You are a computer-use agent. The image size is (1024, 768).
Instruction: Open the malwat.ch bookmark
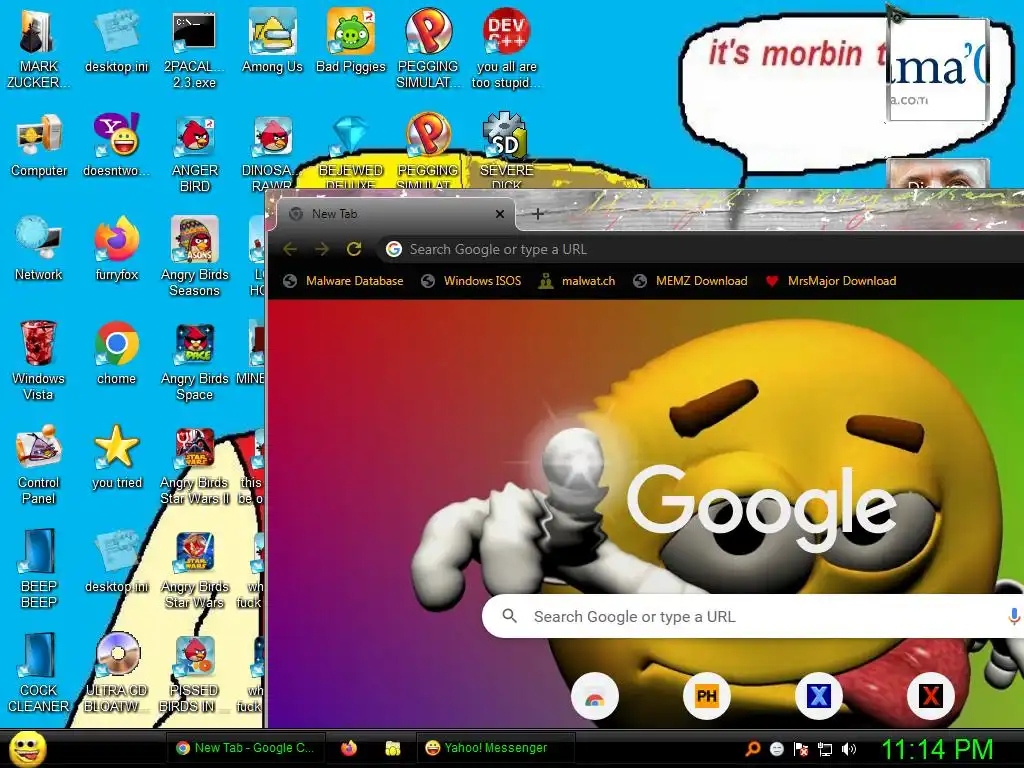(x=577, y=281)
